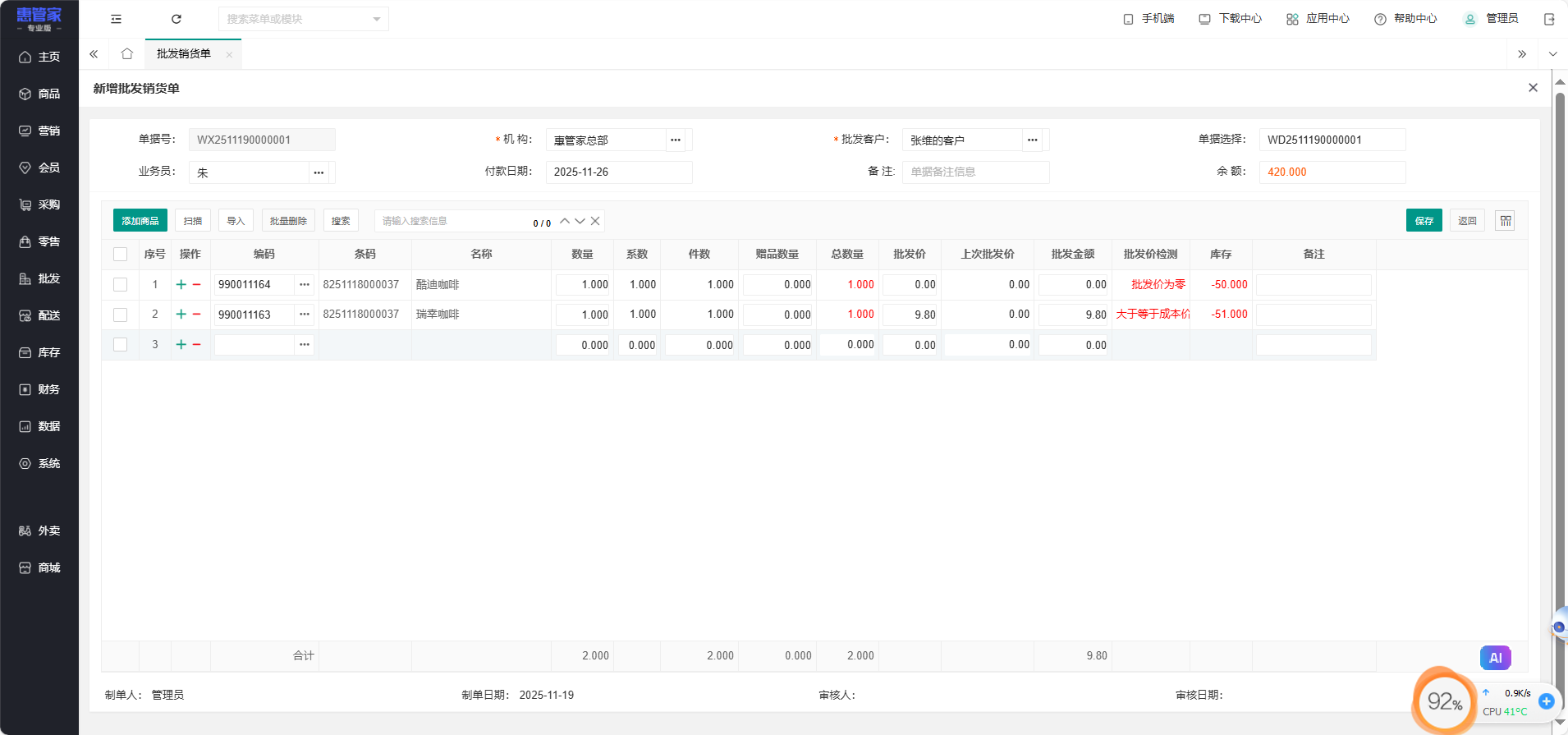Open 外卖 in the sidebar
1568x735 pixels.
click(x=39, y=531)
